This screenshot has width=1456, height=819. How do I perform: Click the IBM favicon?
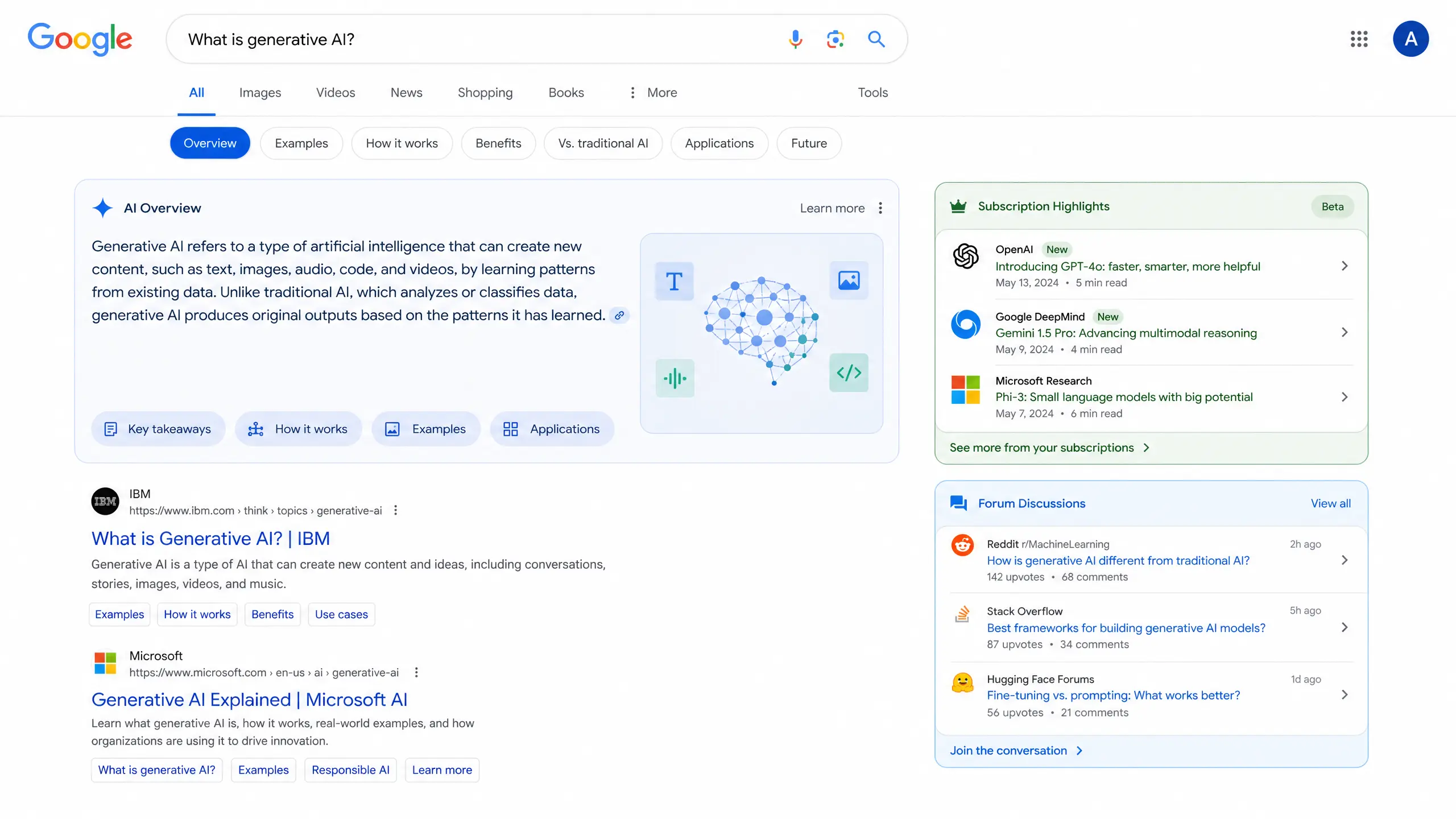pyautogui.click(x=105, y=502)
